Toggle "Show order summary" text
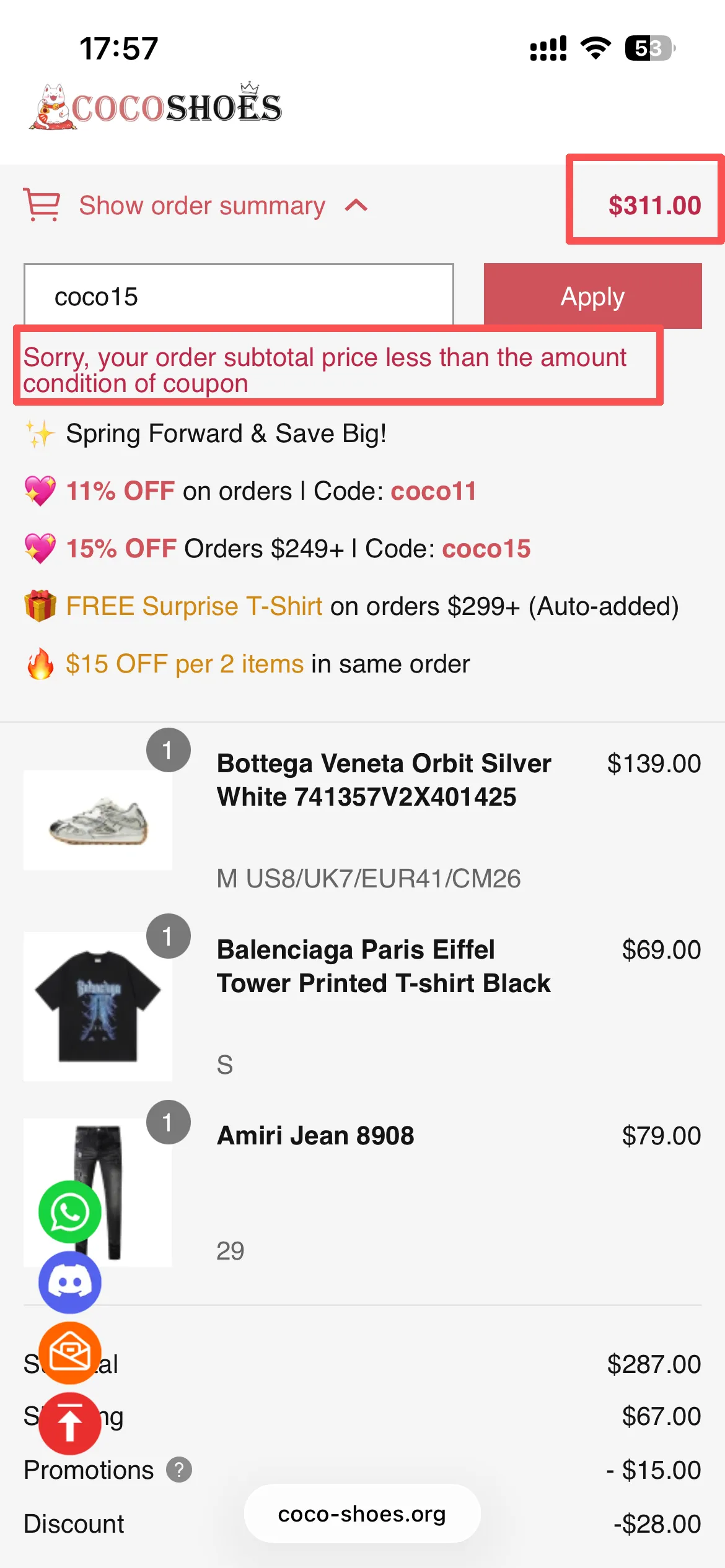Viewport: 725px width, 1568px height. [202, 206]
